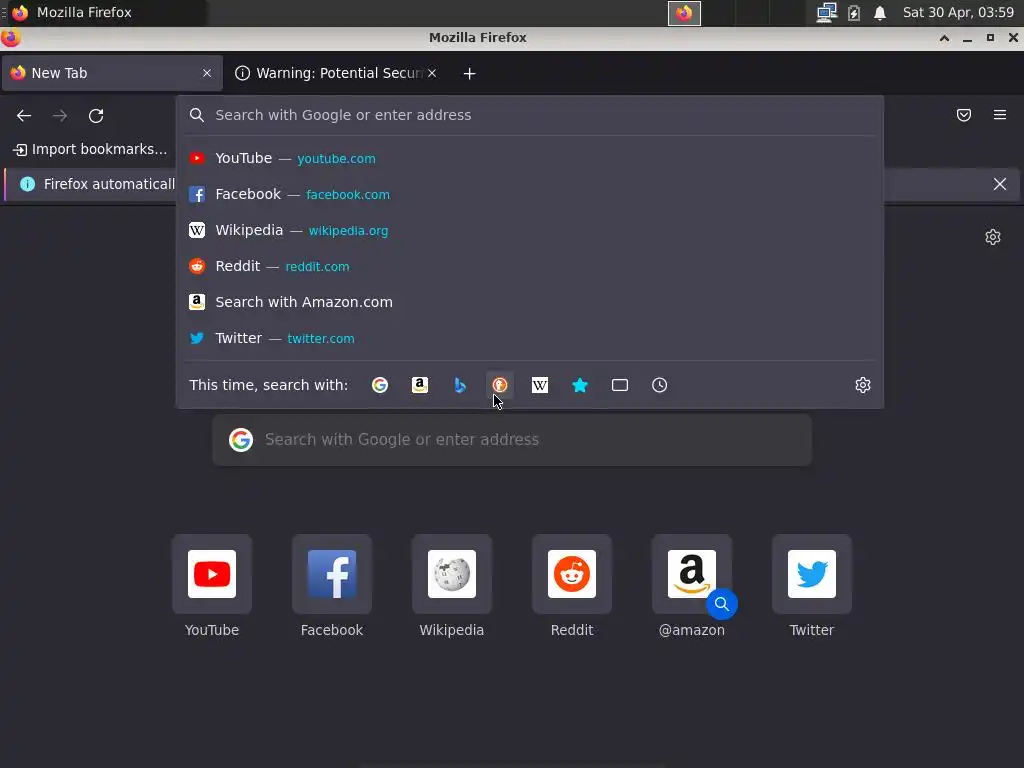The image size is (1024, 768).
Task: Open the Save to Pocket icon
Action: (x=963, y=116)
